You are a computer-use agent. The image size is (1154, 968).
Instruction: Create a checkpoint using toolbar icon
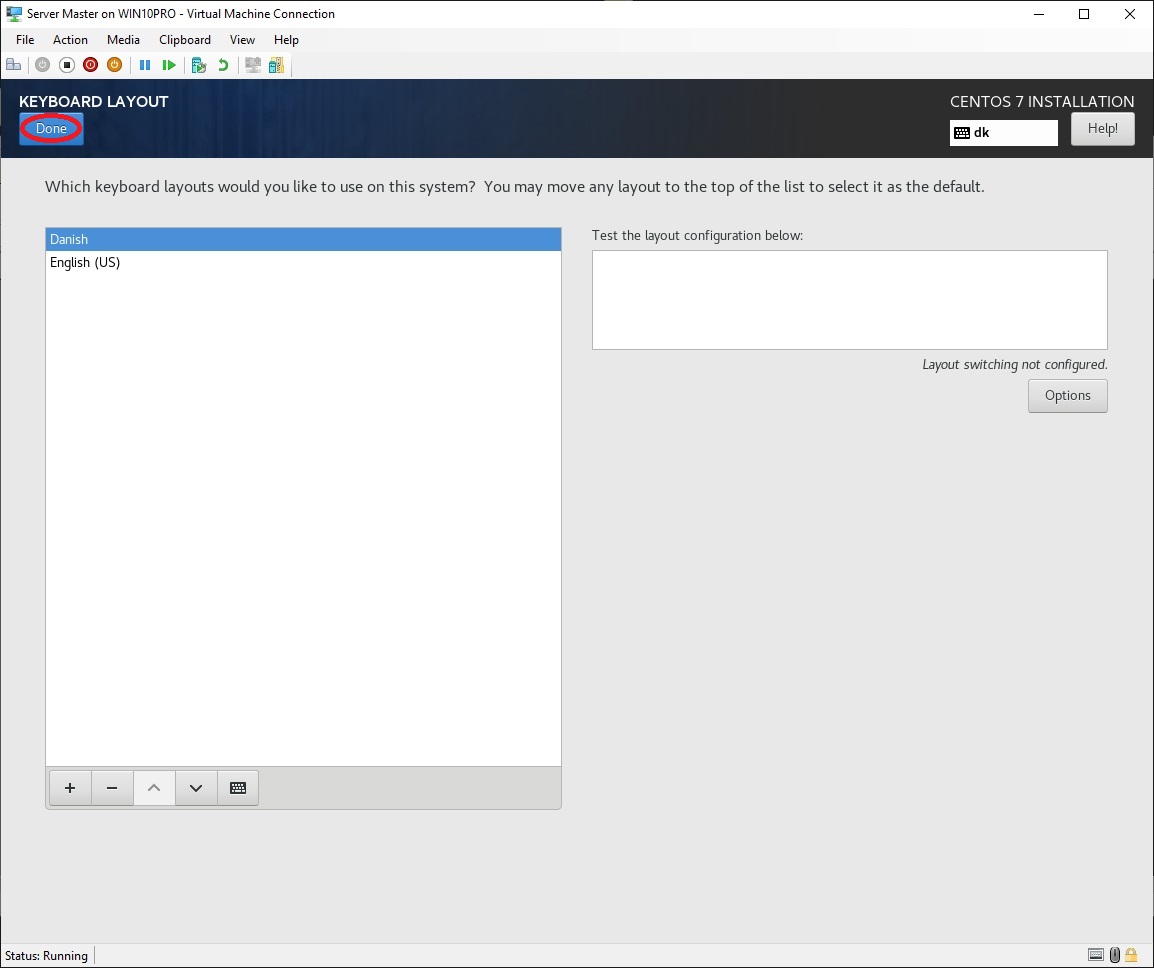[199, 65]
